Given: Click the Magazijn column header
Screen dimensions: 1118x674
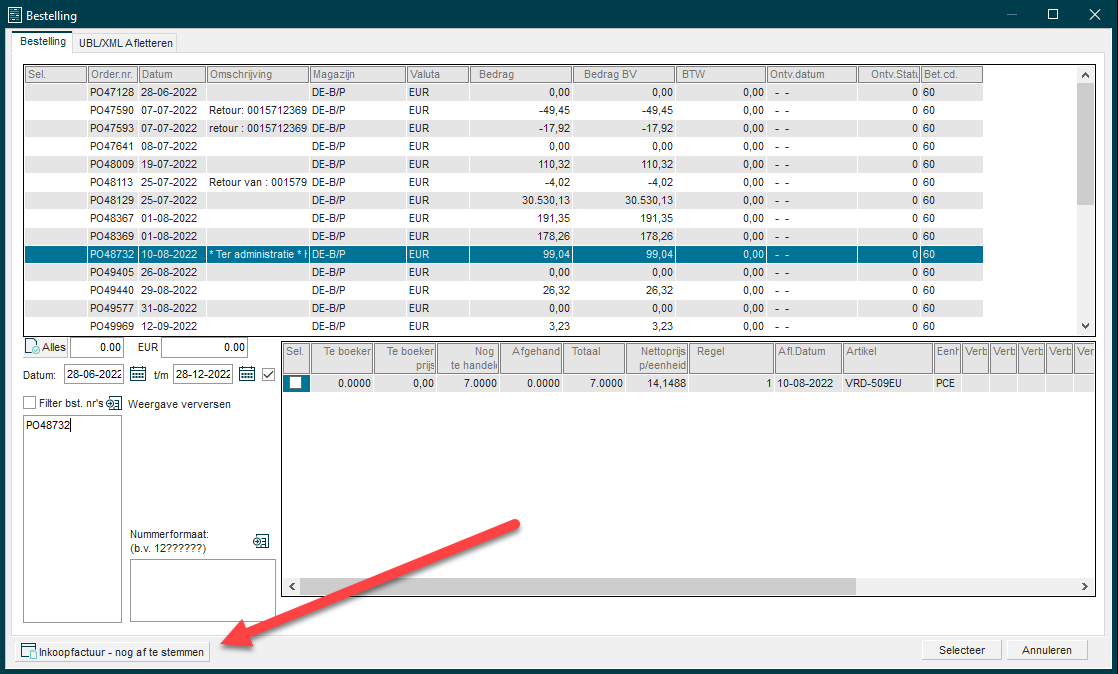Looking at the screenshot, I should 358,74.
